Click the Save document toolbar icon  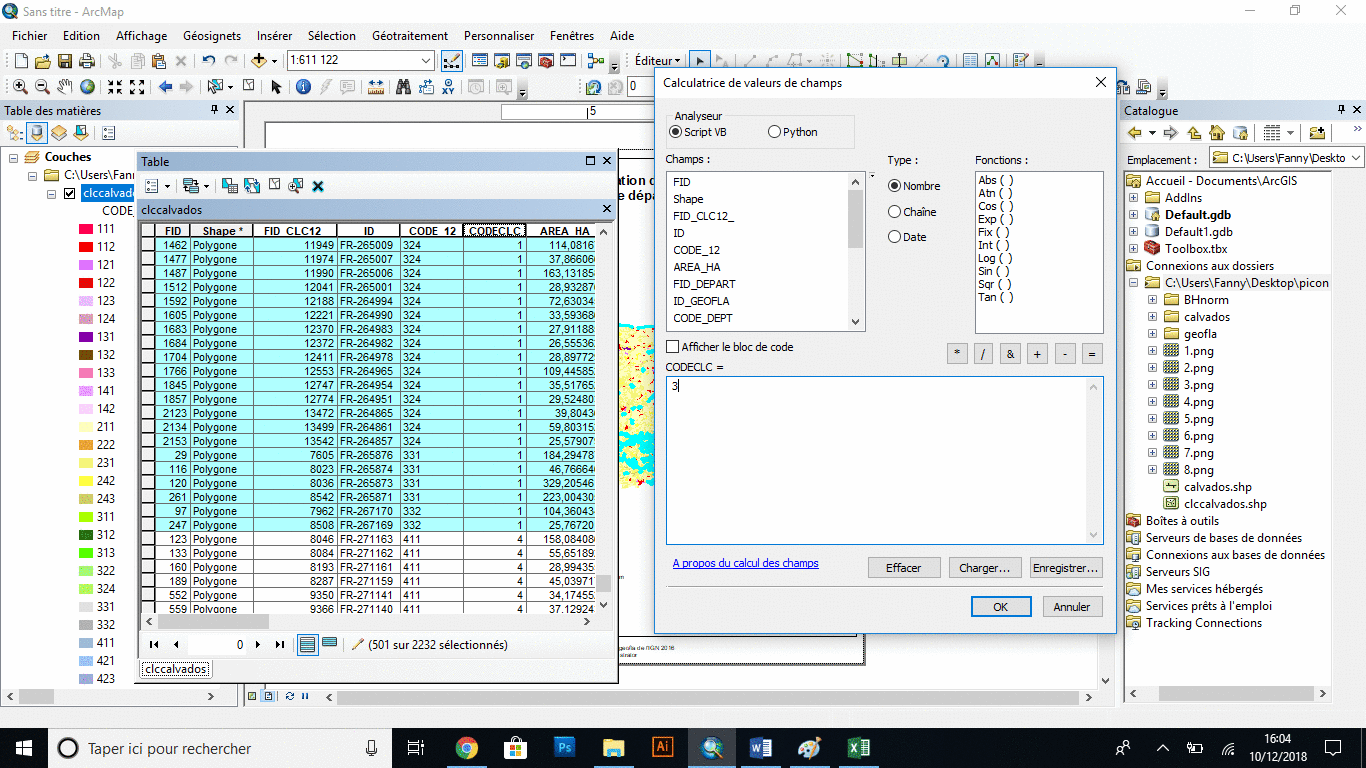[x=65, y=61]
